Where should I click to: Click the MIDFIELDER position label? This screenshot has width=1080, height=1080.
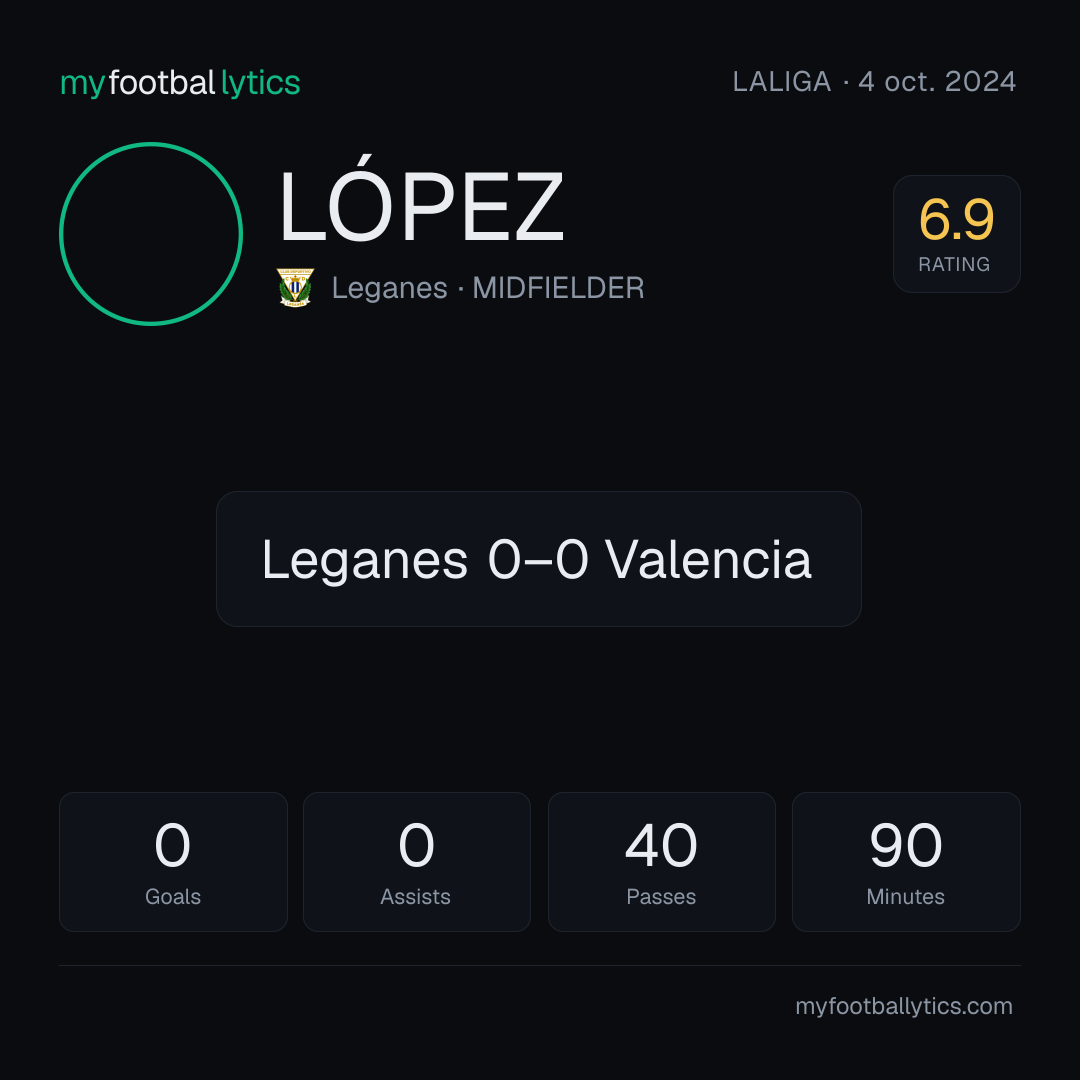(558, 288)
